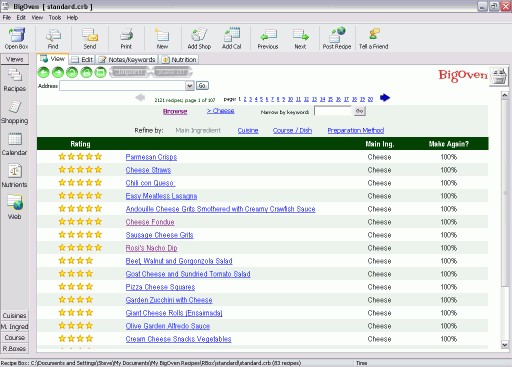Open Pizza Cheese Squares recipe

[160, 287]
